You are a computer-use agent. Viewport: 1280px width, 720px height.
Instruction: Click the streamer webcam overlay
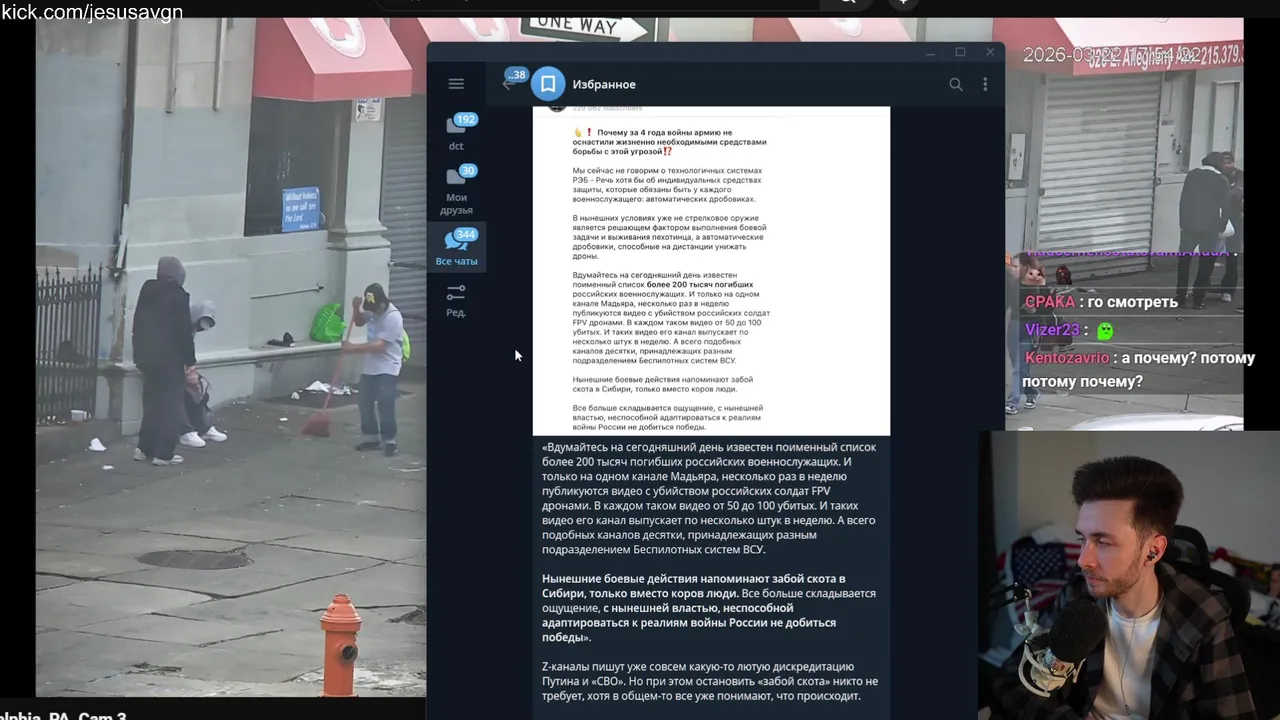point(1129,575)
